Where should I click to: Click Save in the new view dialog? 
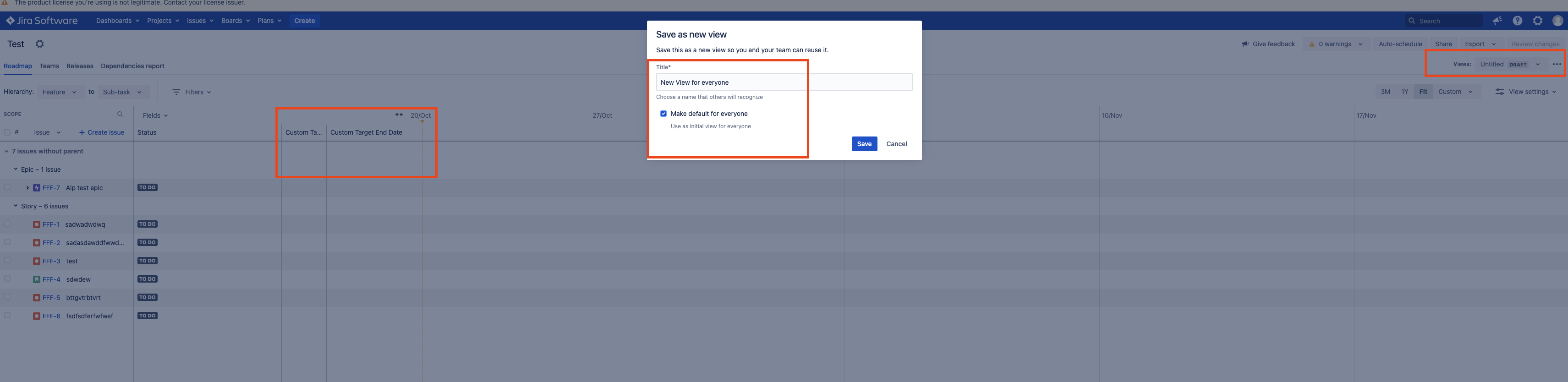pos(864,144)
